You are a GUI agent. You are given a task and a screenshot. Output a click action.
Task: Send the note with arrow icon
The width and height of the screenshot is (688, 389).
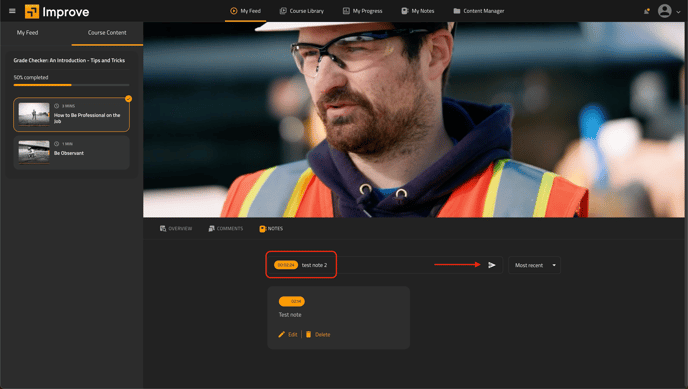[x=492, y=265]
